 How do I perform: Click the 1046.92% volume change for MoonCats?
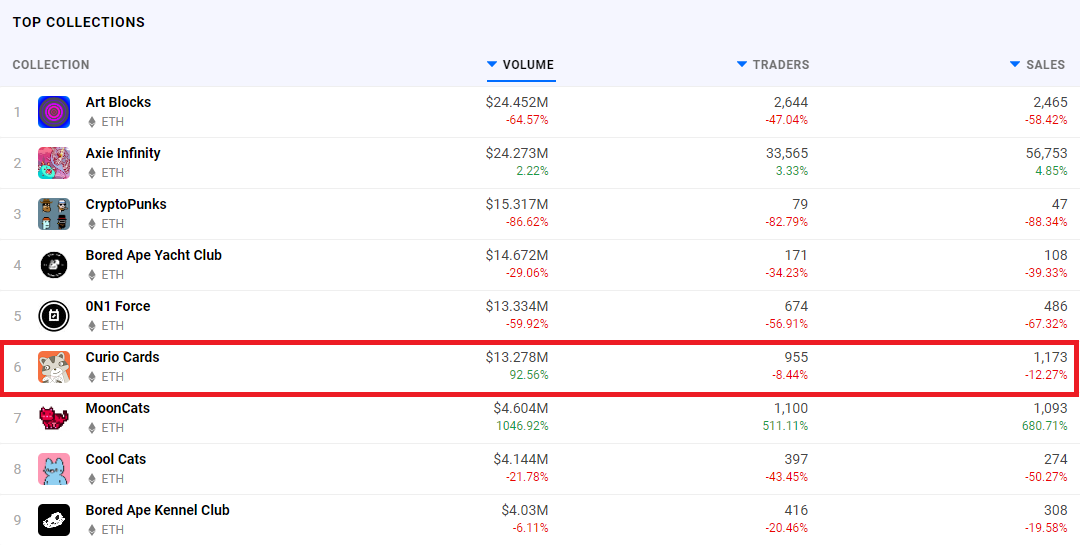(522, 426)
